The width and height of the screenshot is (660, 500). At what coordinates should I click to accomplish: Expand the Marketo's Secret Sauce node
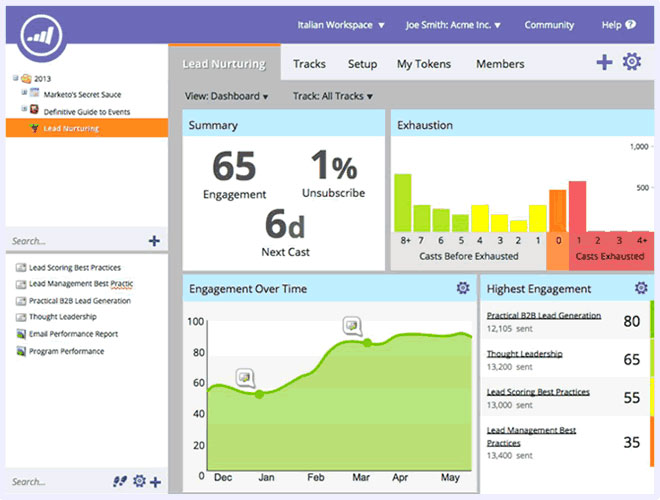pos(24,92)
